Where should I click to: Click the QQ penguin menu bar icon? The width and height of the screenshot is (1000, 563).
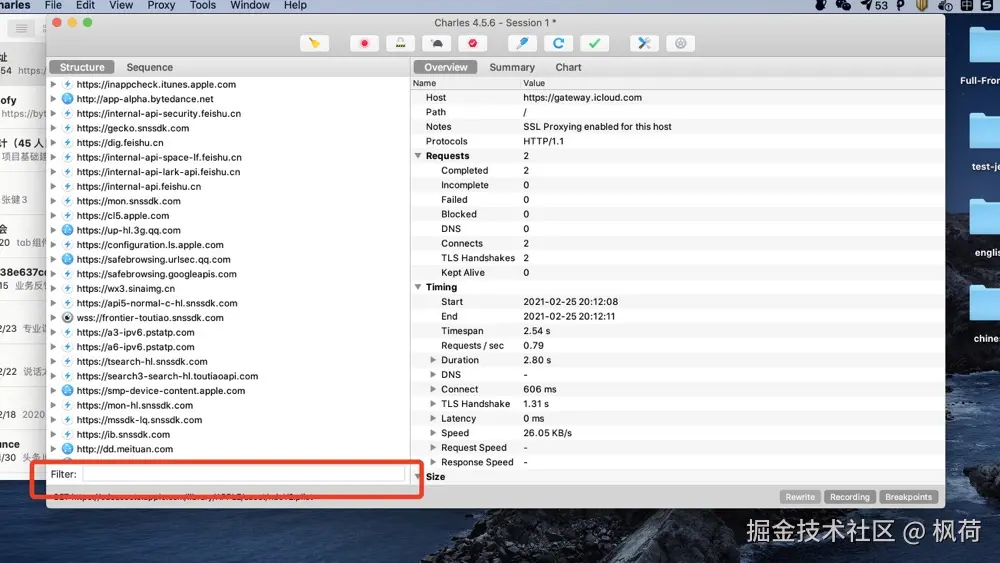coord(821,5)
